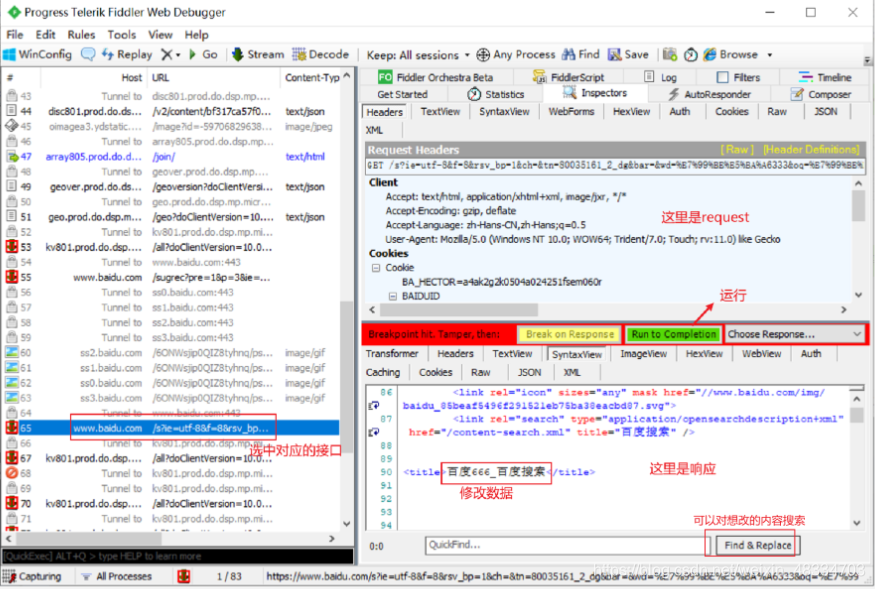This screenshot has height=589, width=875.
Task: Open the Filters tab
Action: [738, 77]
